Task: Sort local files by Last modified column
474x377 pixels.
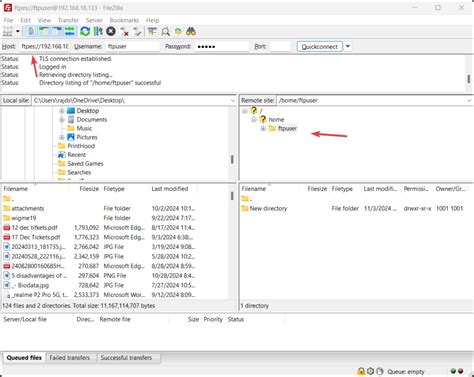Action: pos(172,189)
